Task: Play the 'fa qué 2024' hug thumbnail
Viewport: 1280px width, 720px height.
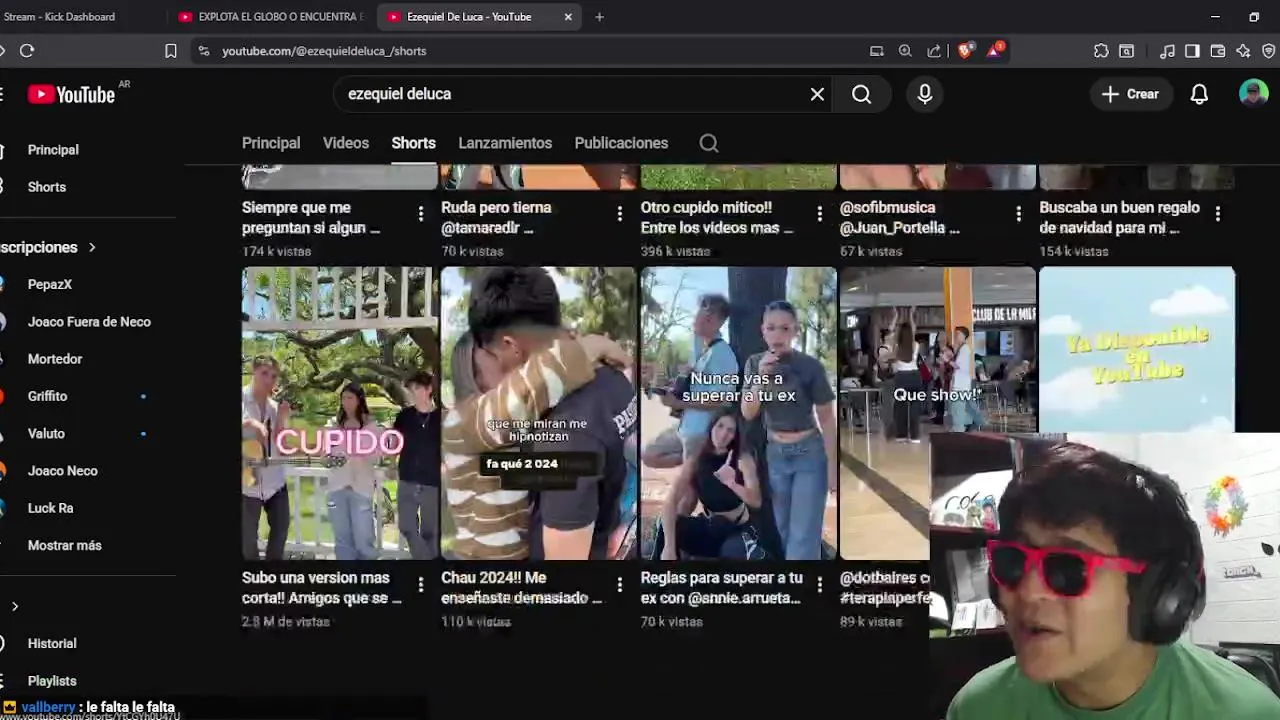Action: [538, 413]
